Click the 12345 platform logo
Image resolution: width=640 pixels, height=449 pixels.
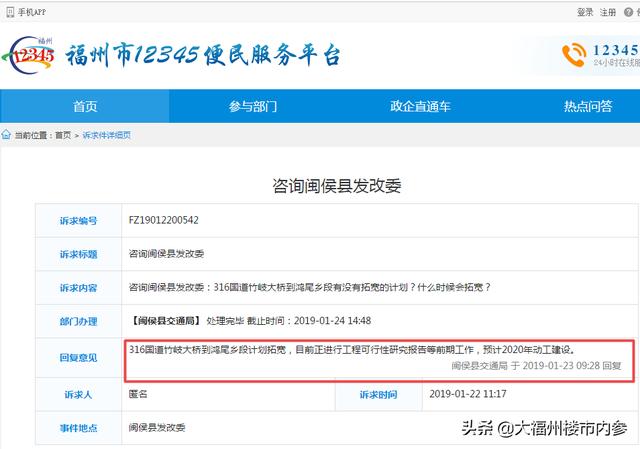tap(31, 55)
